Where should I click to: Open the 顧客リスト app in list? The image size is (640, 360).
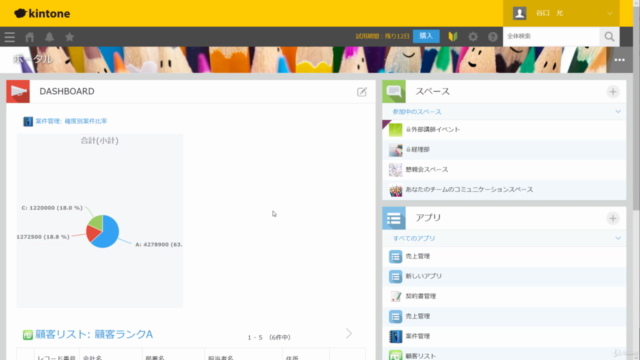click(x=421, y=356)
